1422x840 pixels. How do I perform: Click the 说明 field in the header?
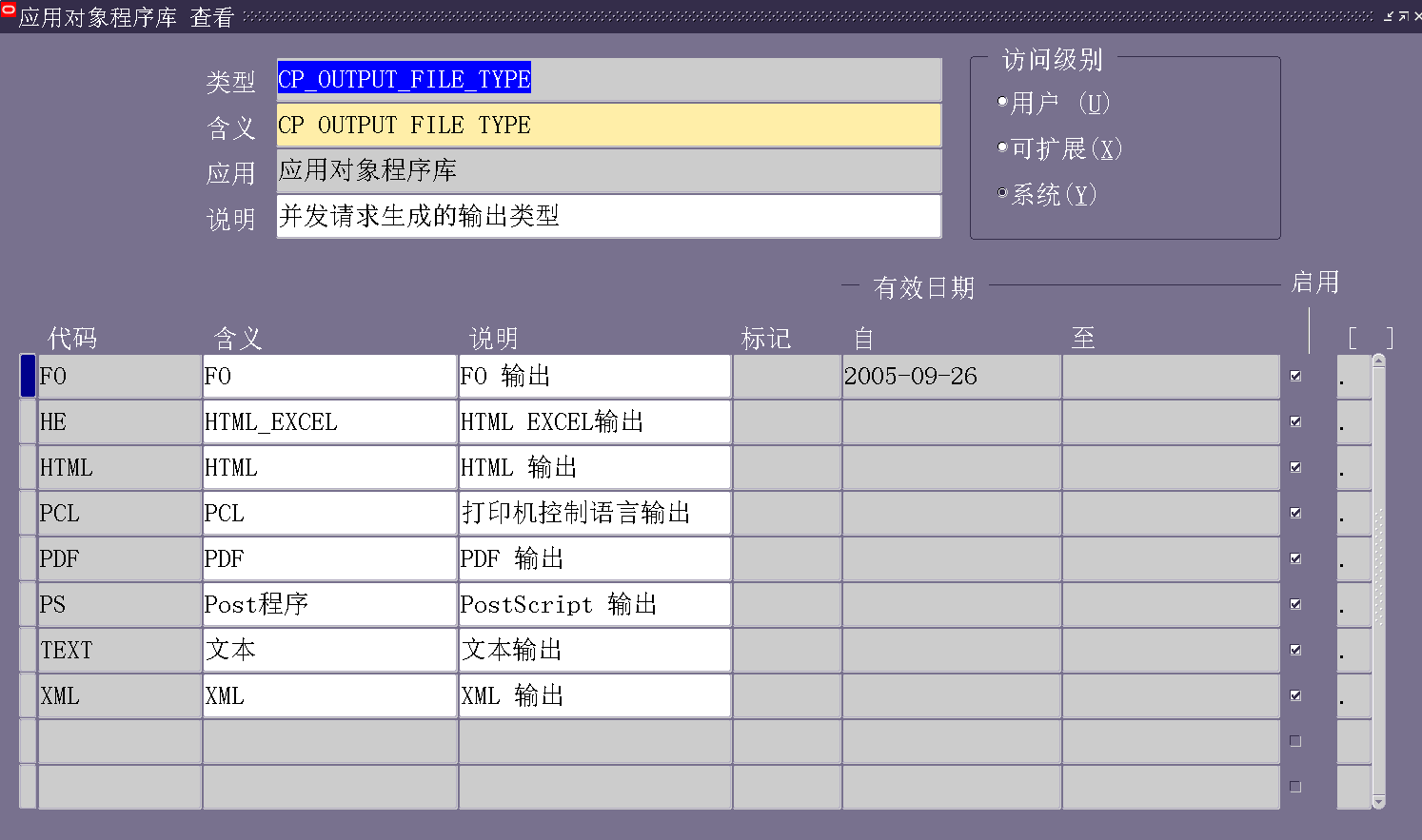pos(608,217)
